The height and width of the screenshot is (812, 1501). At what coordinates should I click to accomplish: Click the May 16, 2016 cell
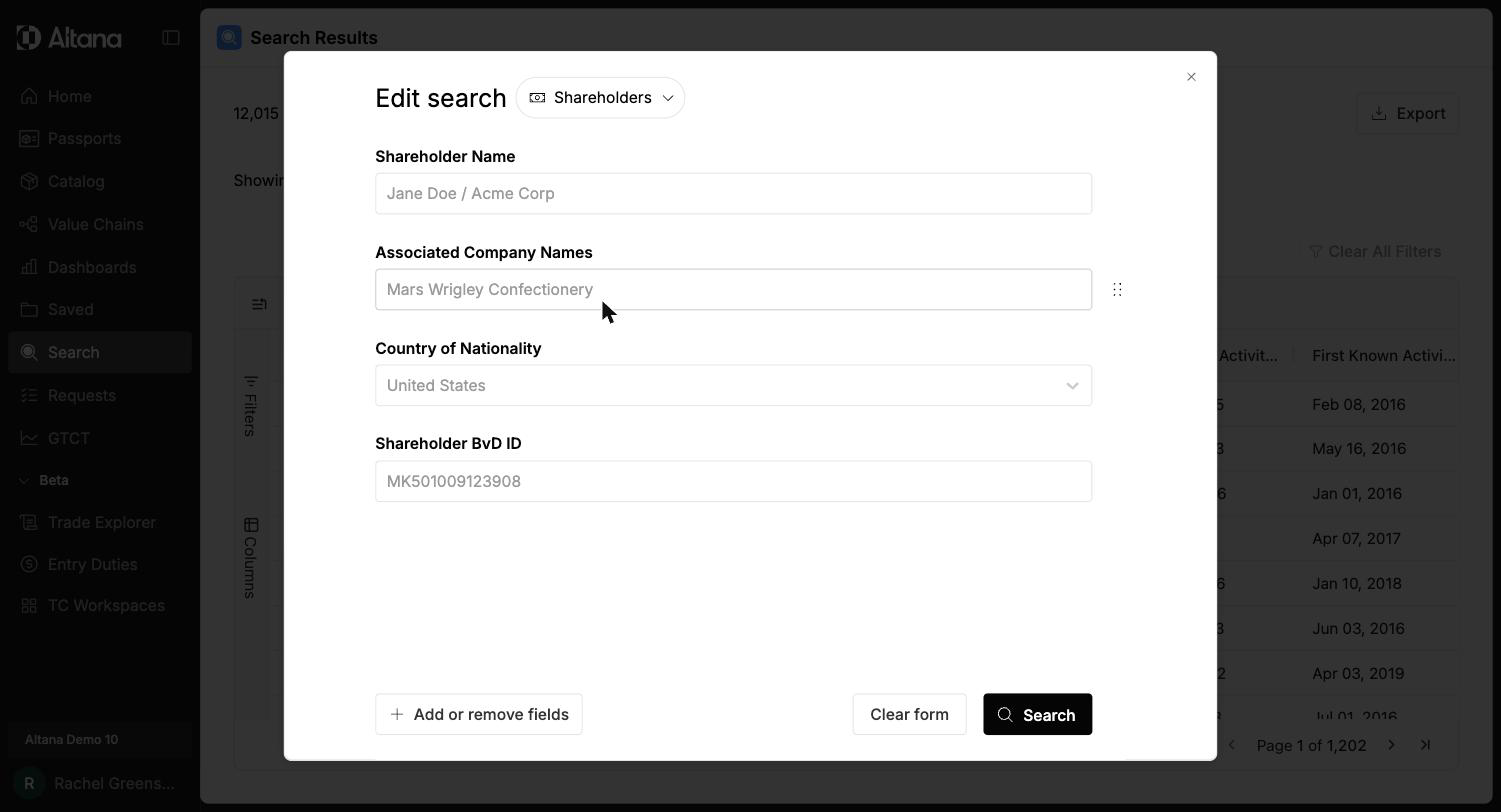(1359, 449)
